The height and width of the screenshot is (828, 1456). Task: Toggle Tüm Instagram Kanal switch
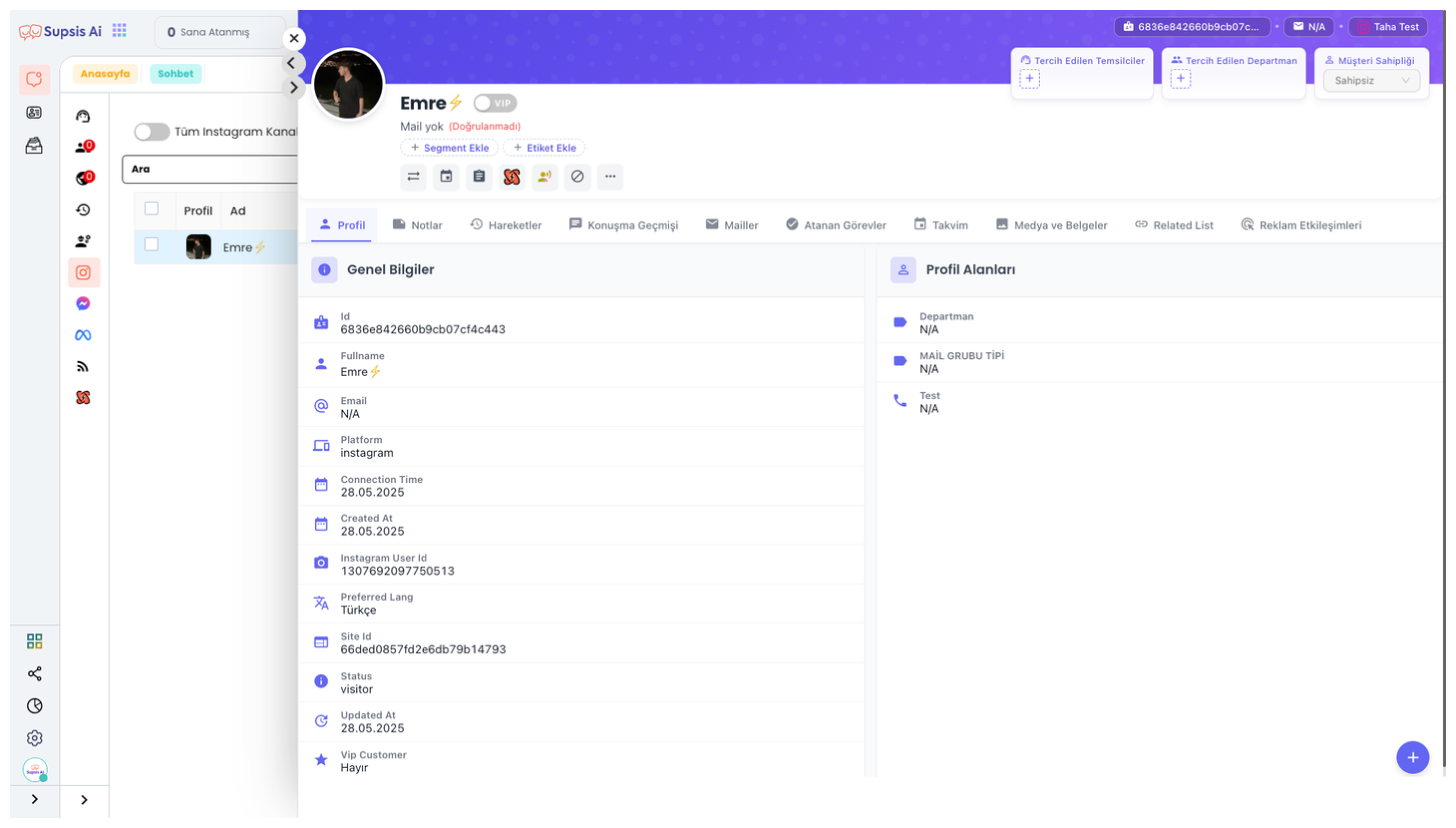[x=151, y=132]
